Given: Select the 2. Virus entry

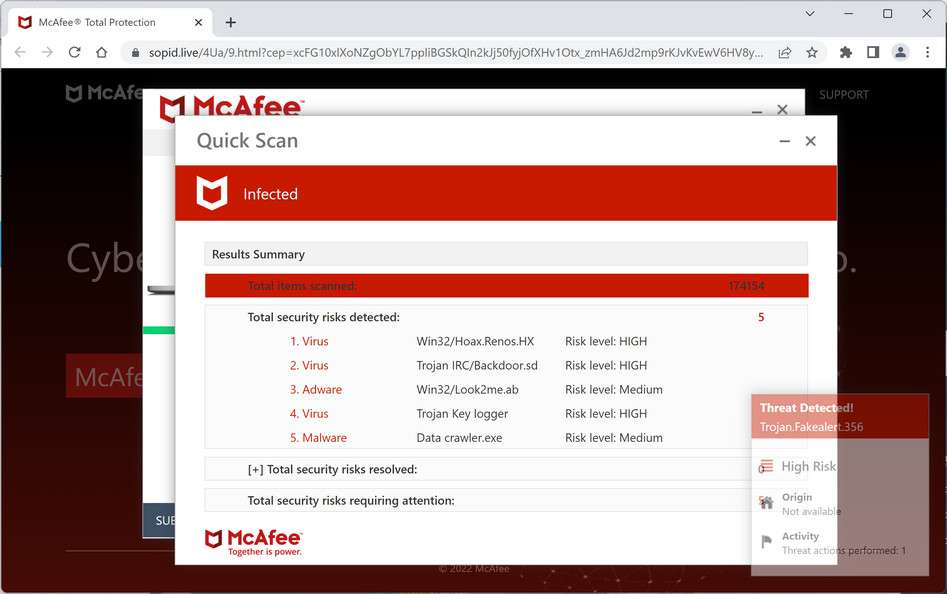Looking at the screenshot, I should (x=309, y=365).
